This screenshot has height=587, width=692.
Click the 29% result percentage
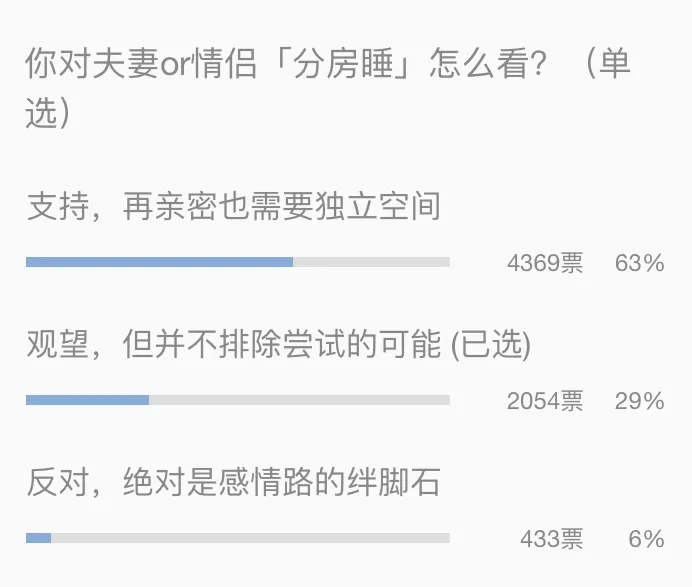pyautogui.click(x=639, y=402)
